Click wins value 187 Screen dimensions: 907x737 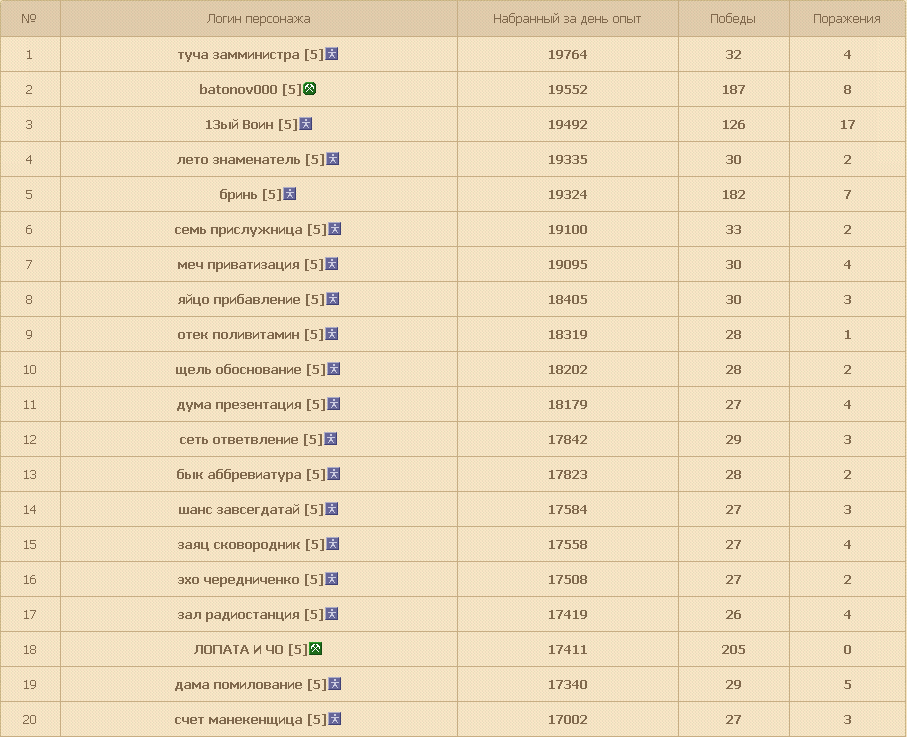tap(733, 90)
